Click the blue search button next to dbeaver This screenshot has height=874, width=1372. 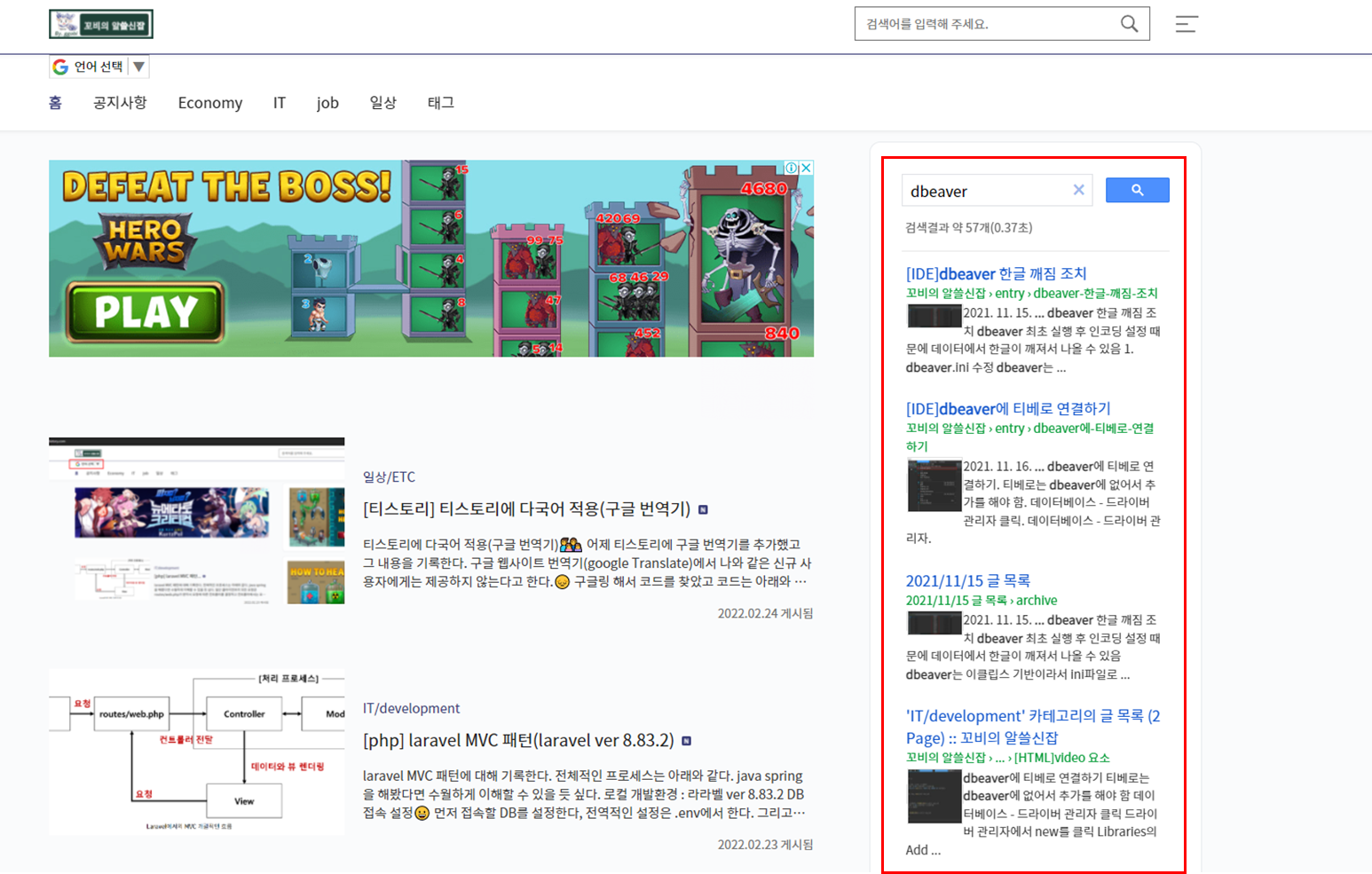point(1137,190)
